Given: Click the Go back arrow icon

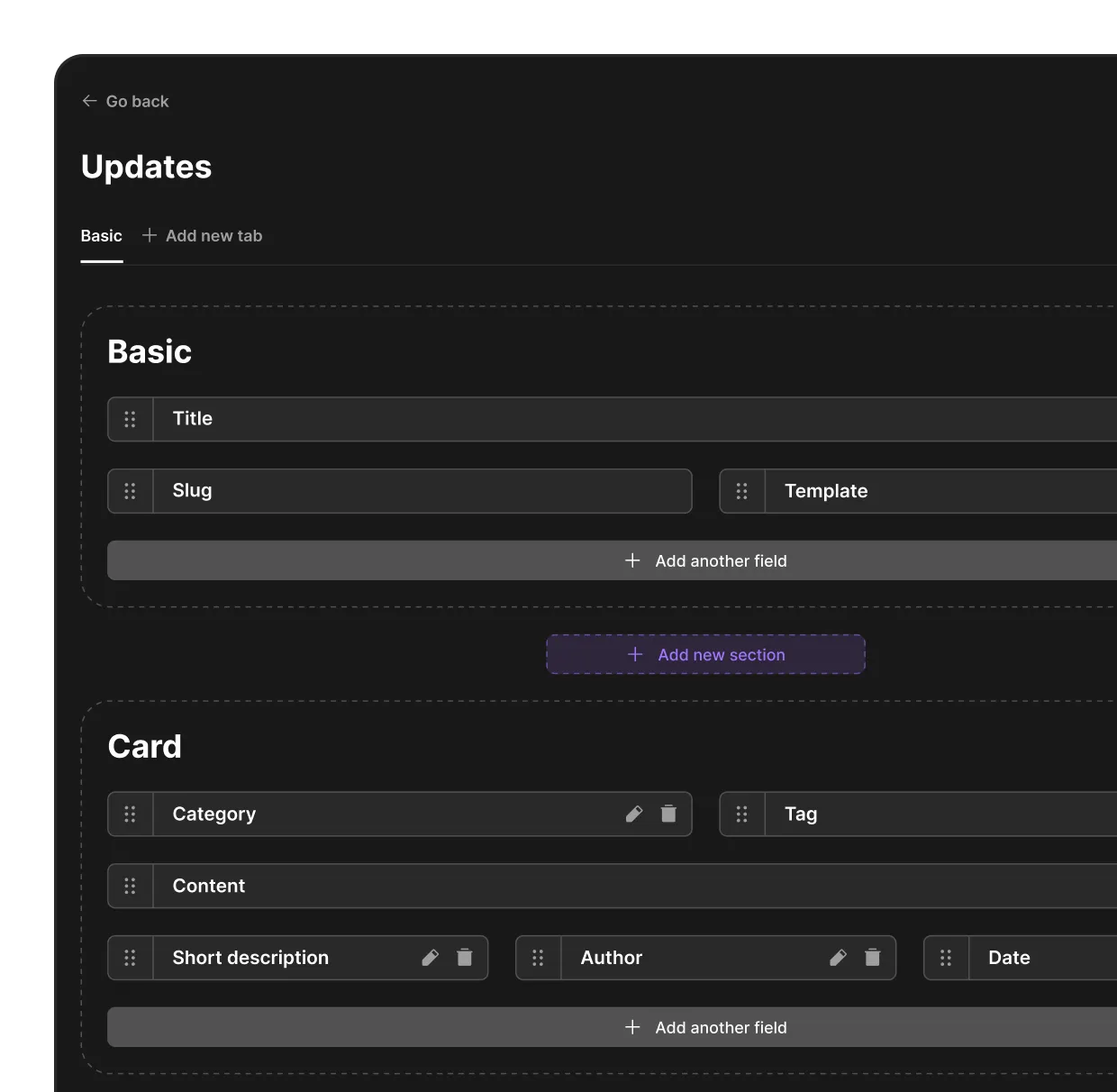Looking at the screenshot, I should pyautogui.click(x=89, y=101).
